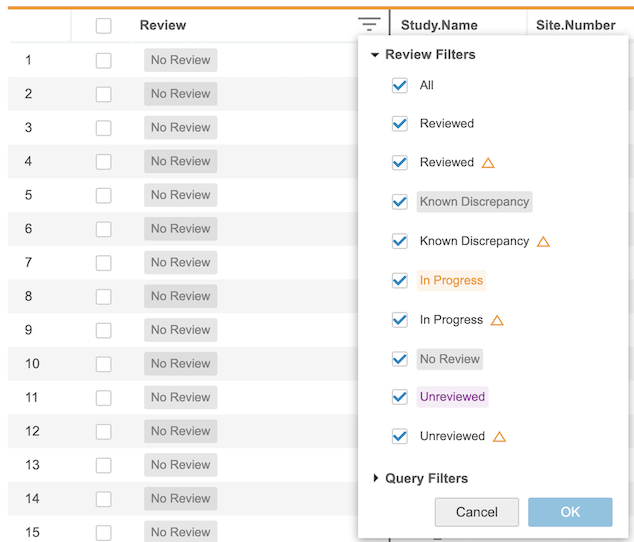634x542 pixels.
Task: Click the Study.Name column header
Action: point(439,25)
